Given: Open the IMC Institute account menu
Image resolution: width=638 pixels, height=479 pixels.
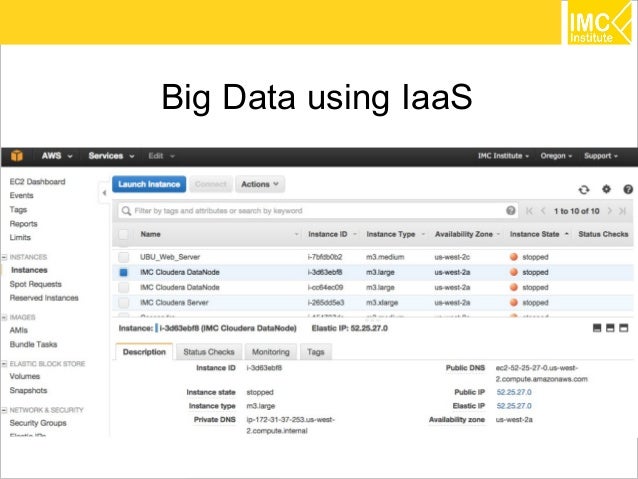Looking at the screenshot, I should (503, 156).
